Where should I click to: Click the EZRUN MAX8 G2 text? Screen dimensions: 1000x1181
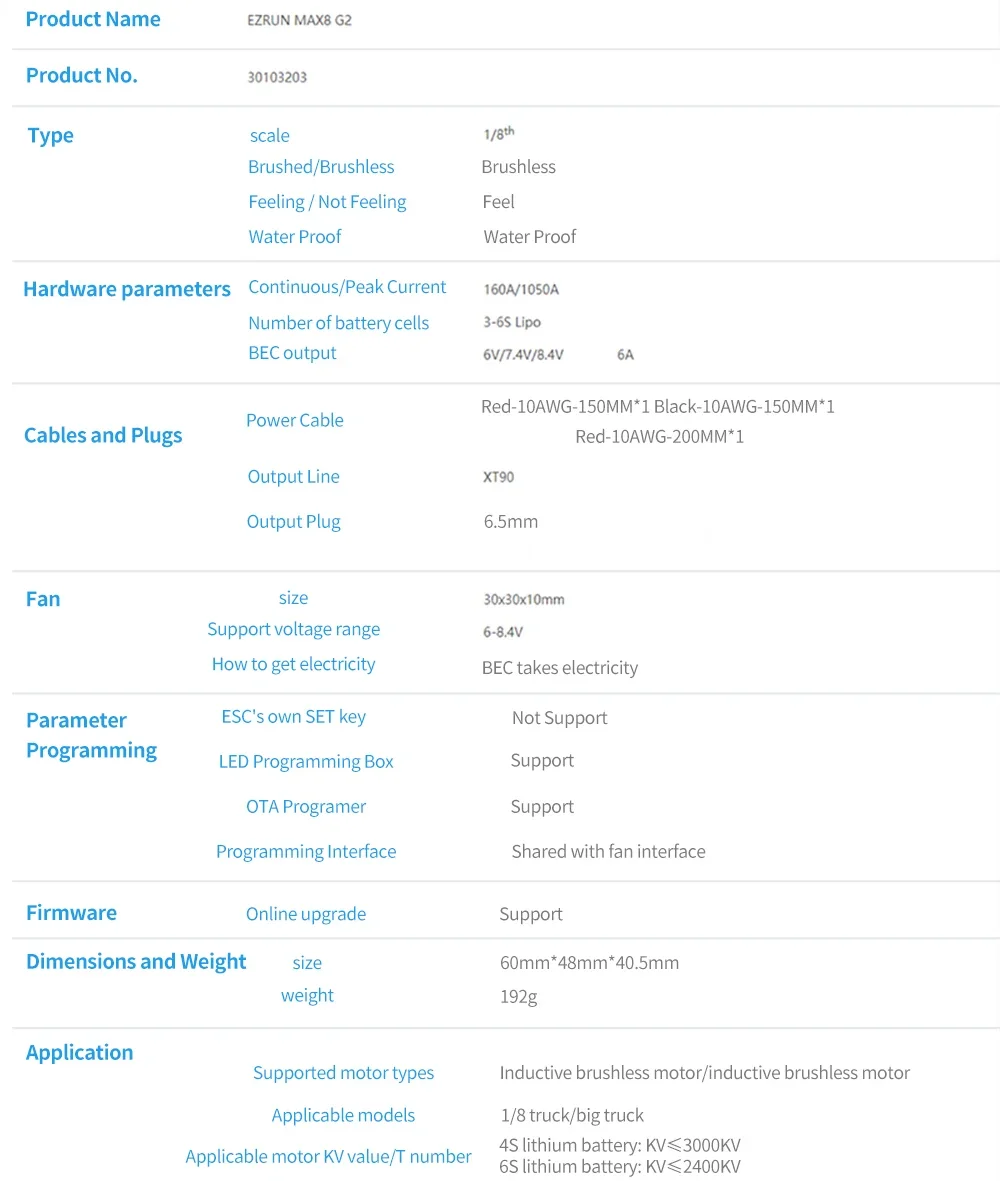[299, 20]
